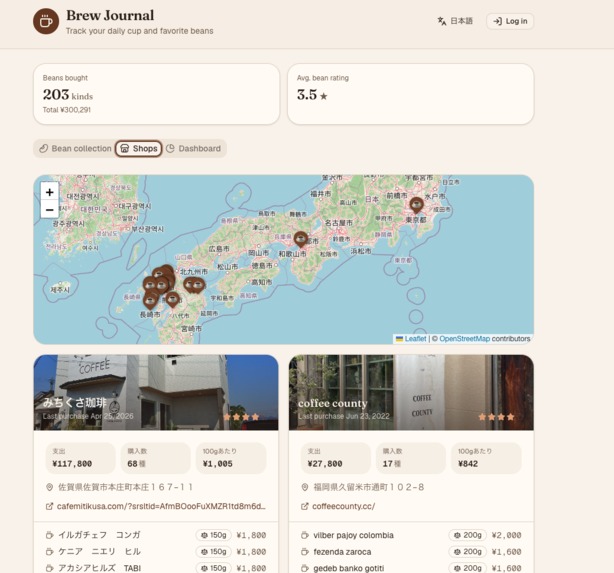This screenshot has height=573, width=614.
Task: Click the Brew Journal coffee cup logo
Action: (46, 21)
